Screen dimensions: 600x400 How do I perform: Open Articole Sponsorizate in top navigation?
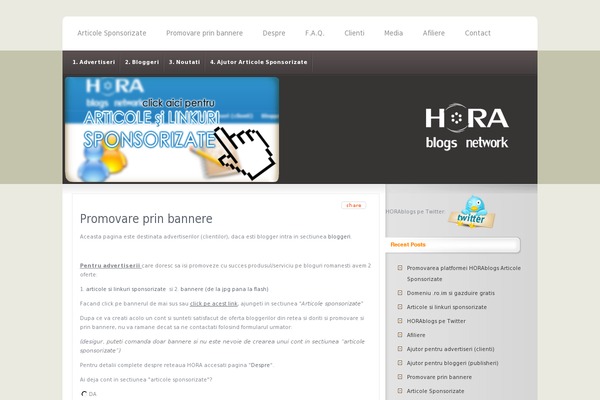[x=112, y=33]
